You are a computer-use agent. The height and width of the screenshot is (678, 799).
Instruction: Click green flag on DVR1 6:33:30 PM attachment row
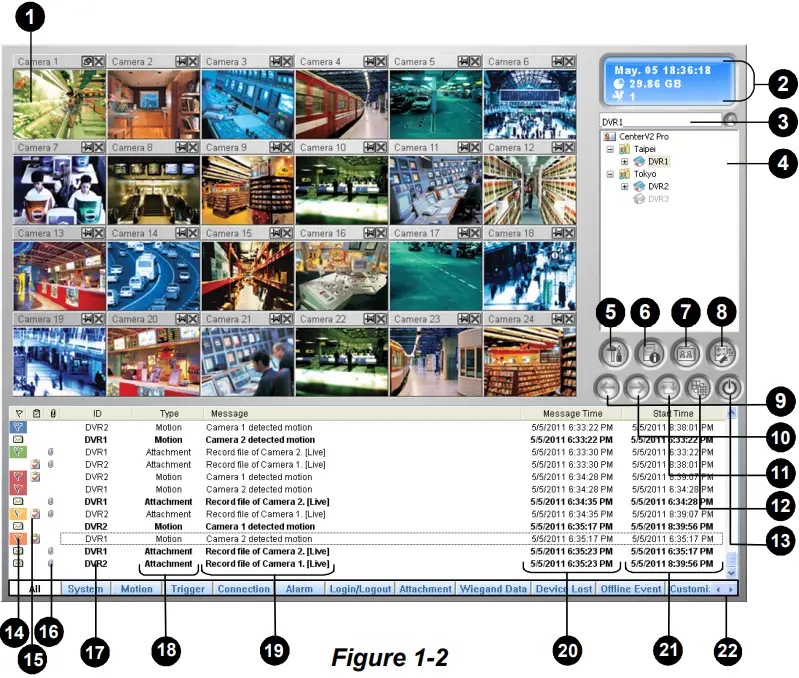click(18, 452)
